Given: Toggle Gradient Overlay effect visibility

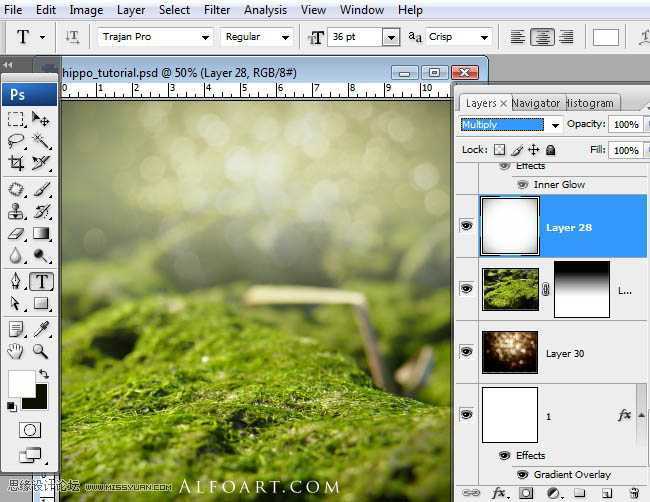Looking at the screenshot, I should pyautogui.click(x=522, y=475).
